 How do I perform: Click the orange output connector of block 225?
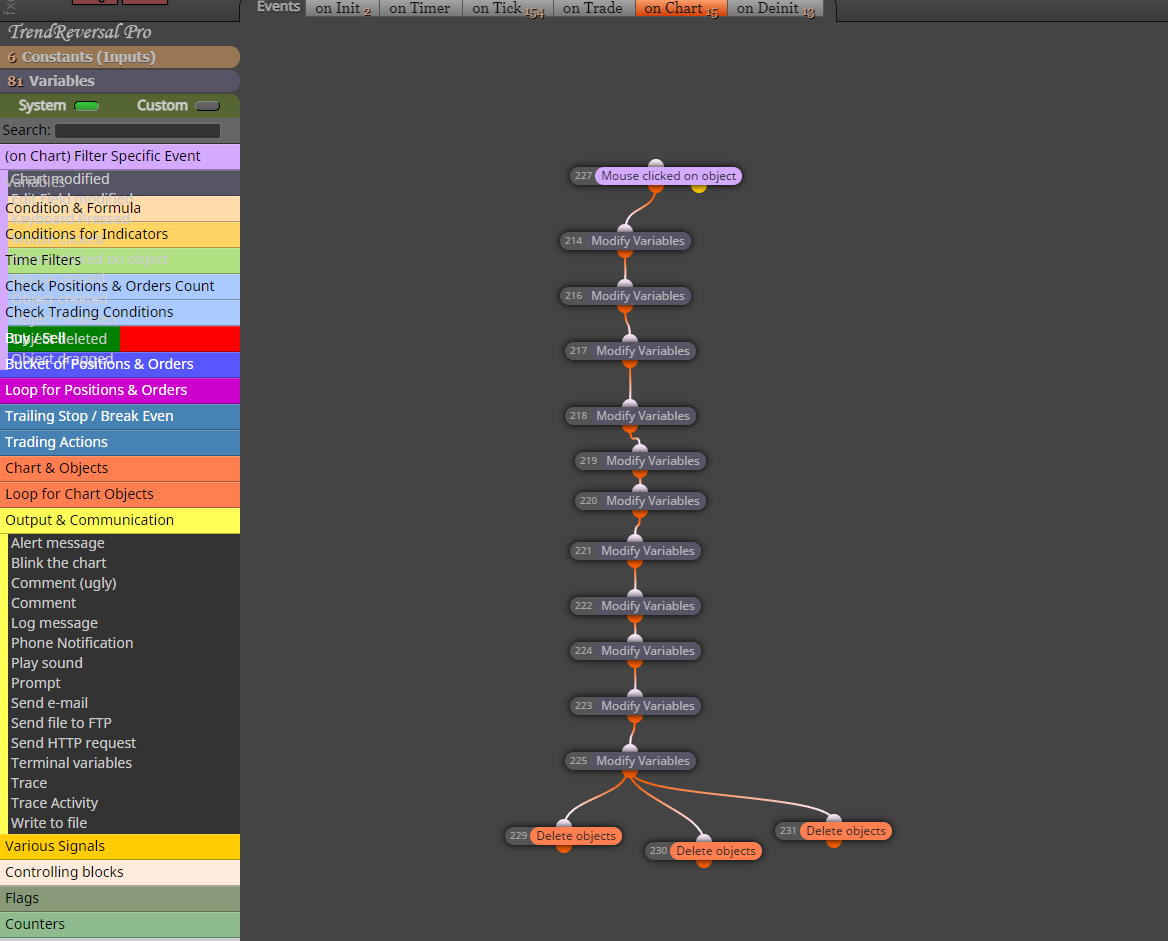click(x=630, y=773)
